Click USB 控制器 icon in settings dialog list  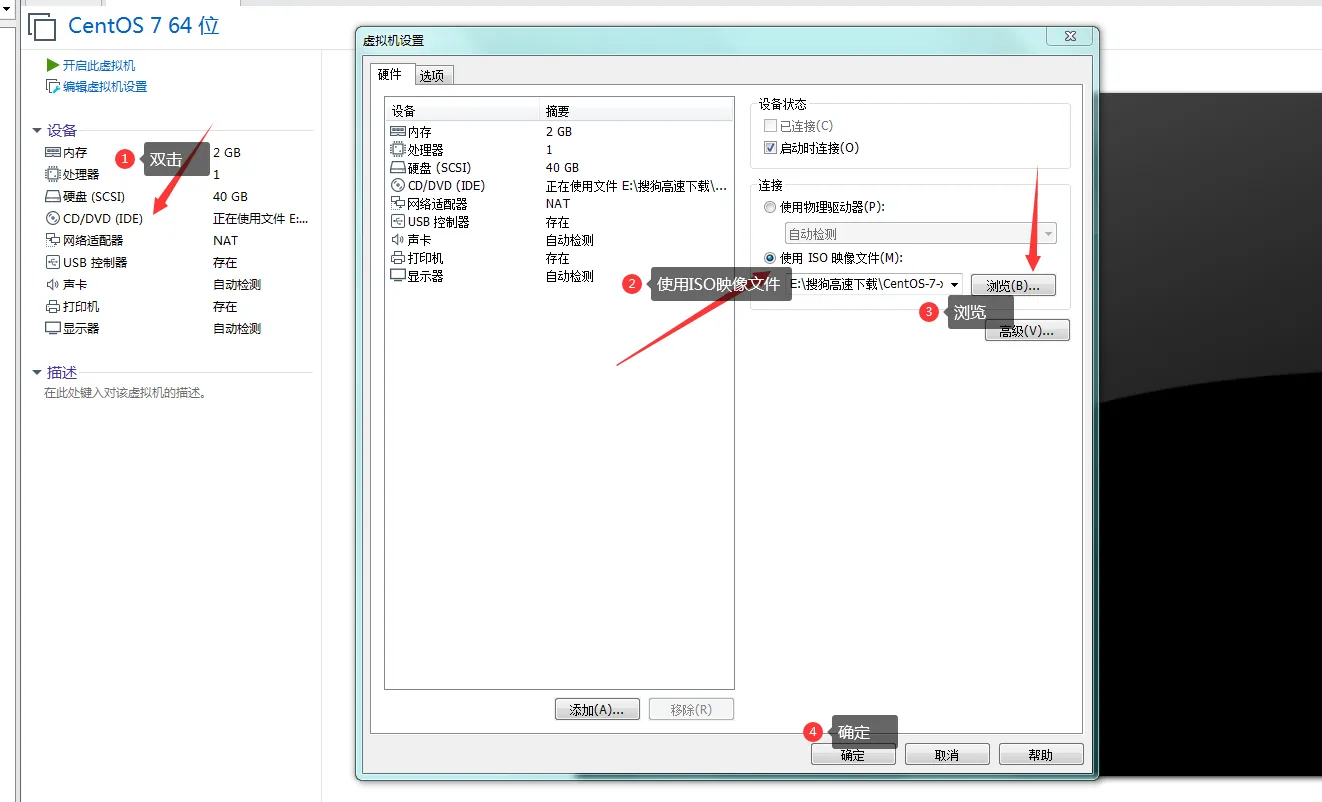398,221
